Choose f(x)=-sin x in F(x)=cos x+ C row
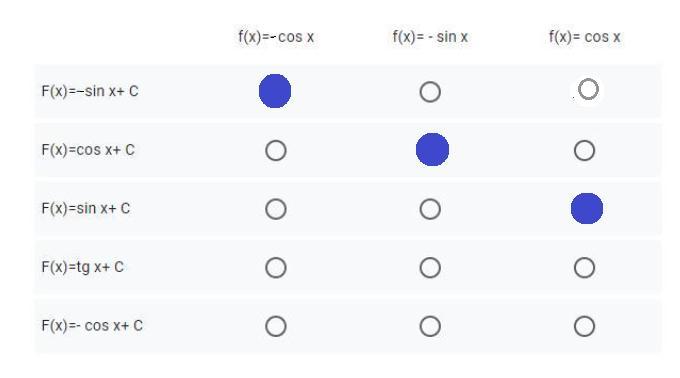 pos(432,150)
